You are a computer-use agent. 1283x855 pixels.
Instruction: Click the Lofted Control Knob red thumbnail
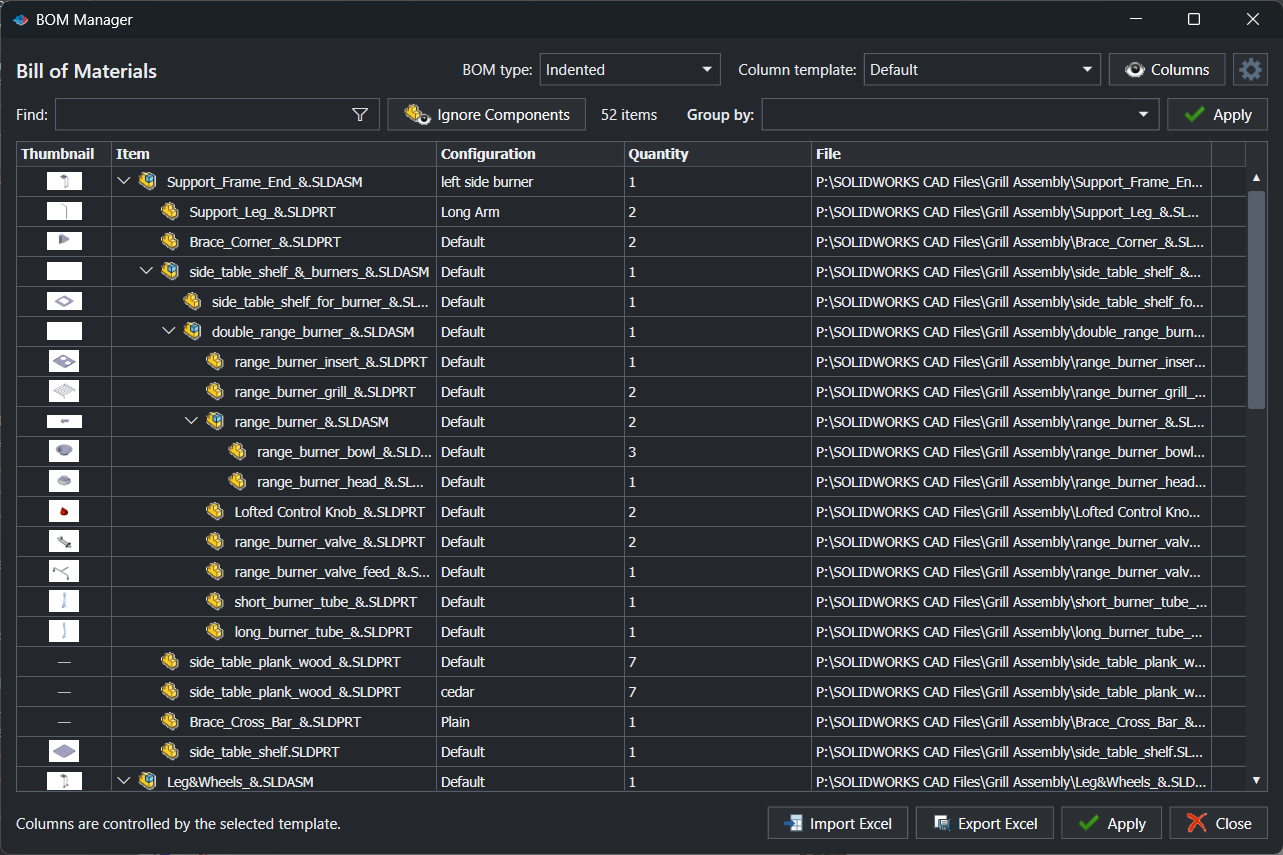click(x=64, y=512)
